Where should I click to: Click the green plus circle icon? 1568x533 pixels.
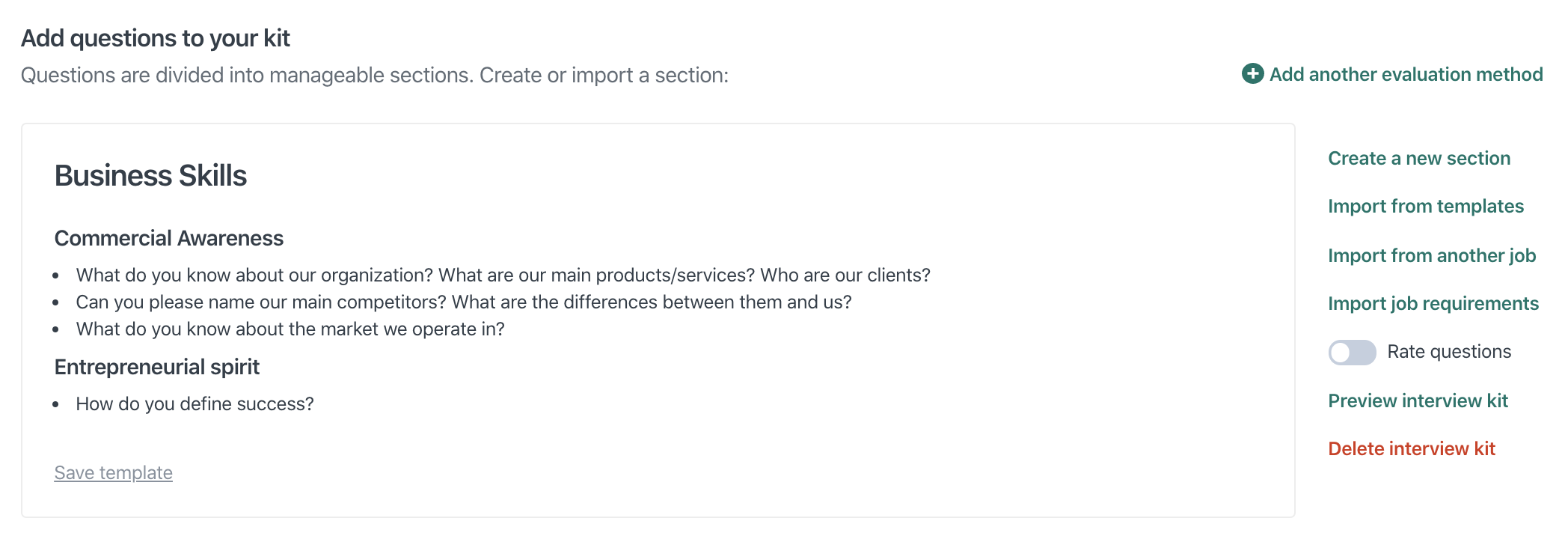[x=1252, y=74]
